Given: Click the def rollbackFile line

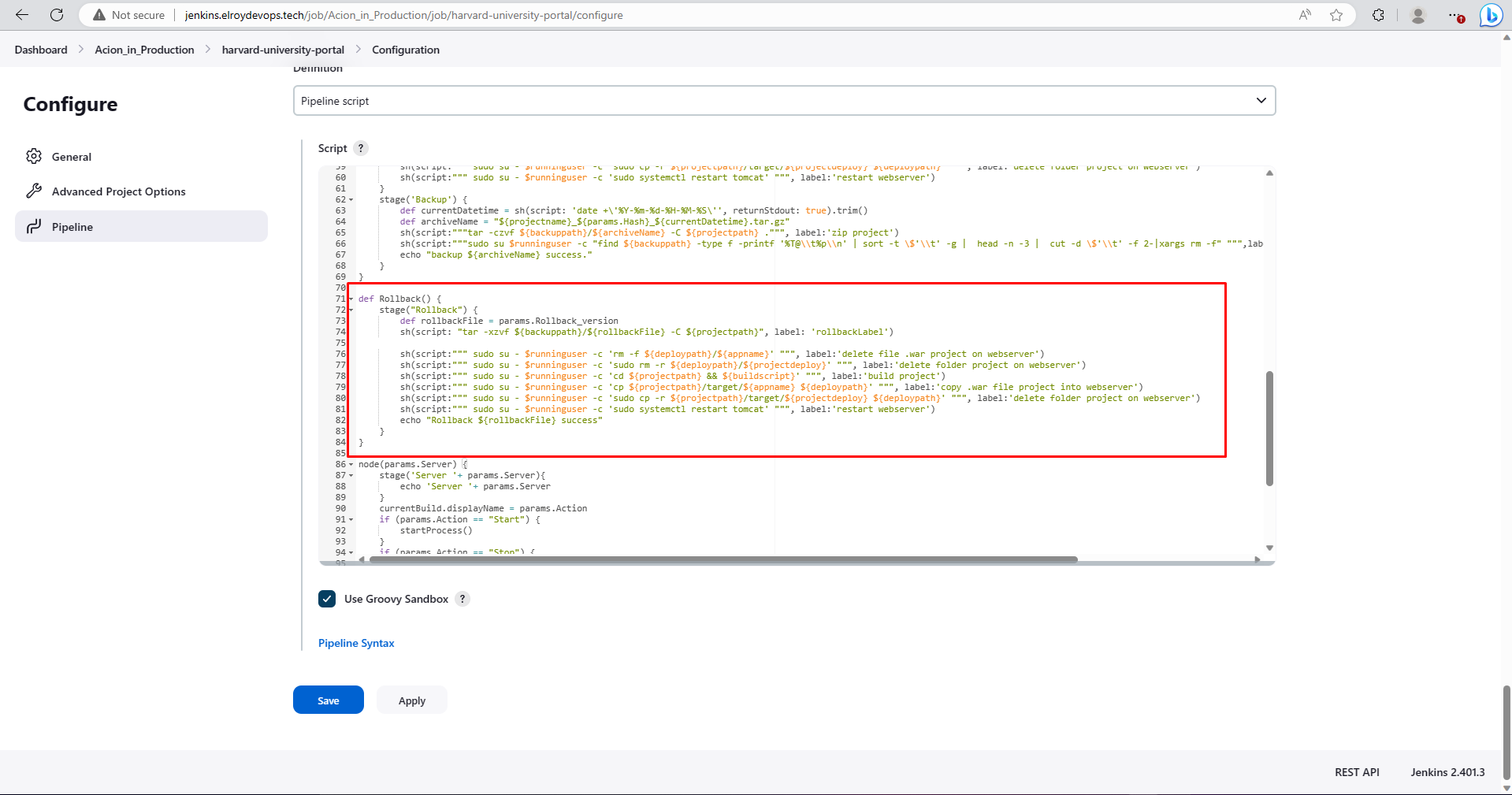Looking at the screenshot, I should 508,321.
